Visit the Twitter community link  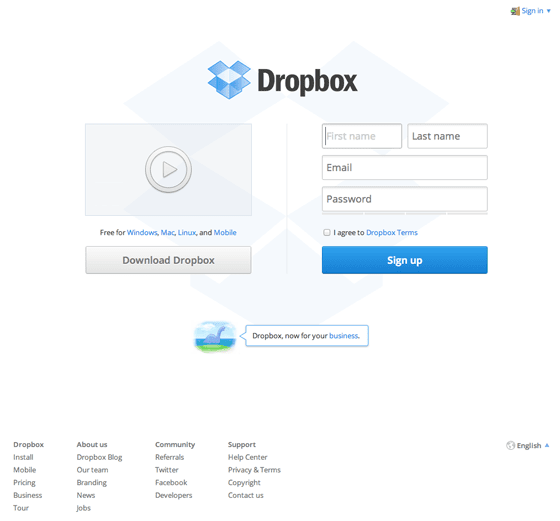click(x=166, y=470)
